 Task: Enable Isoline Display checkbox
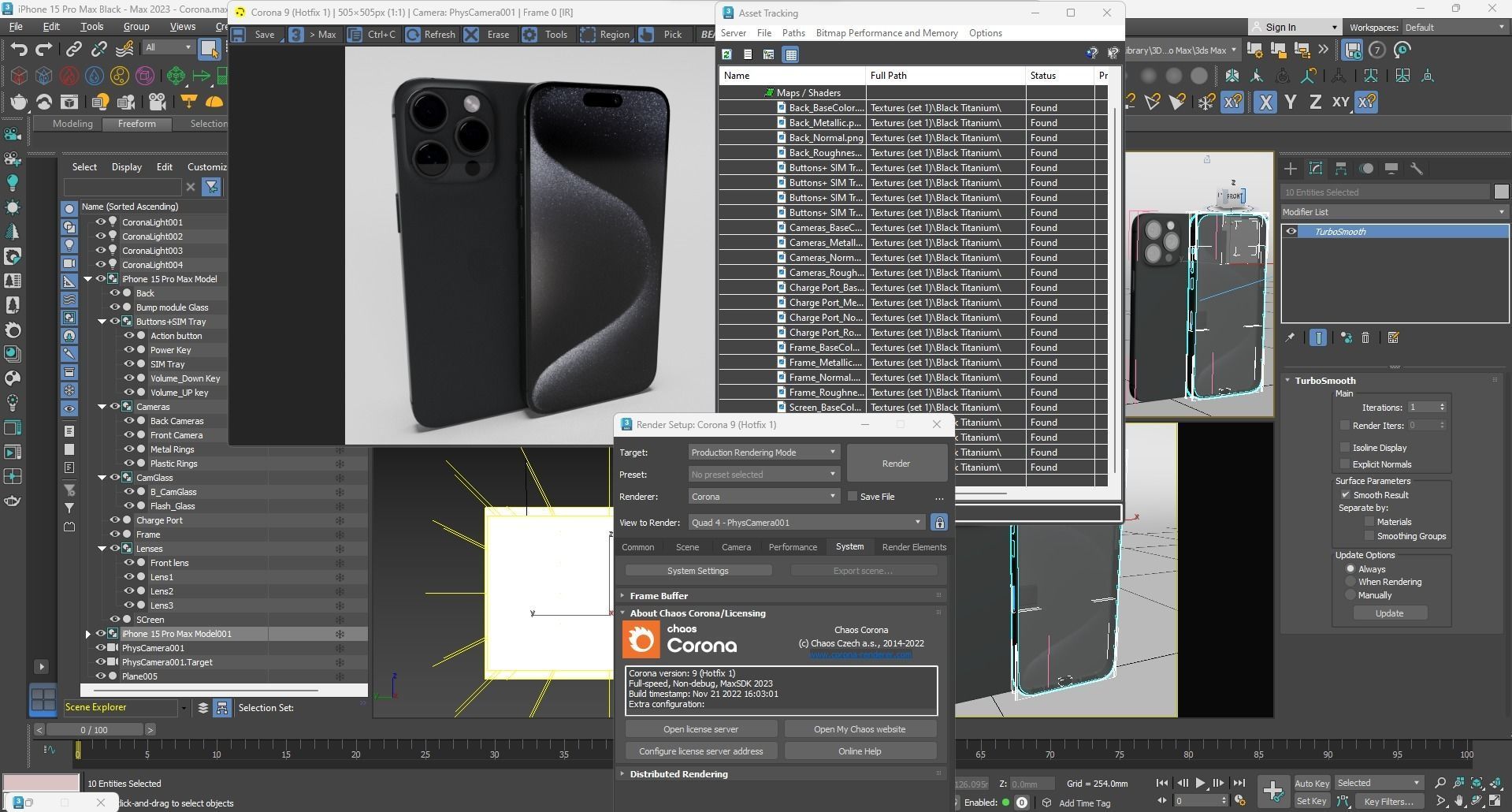click(1345, 447)
